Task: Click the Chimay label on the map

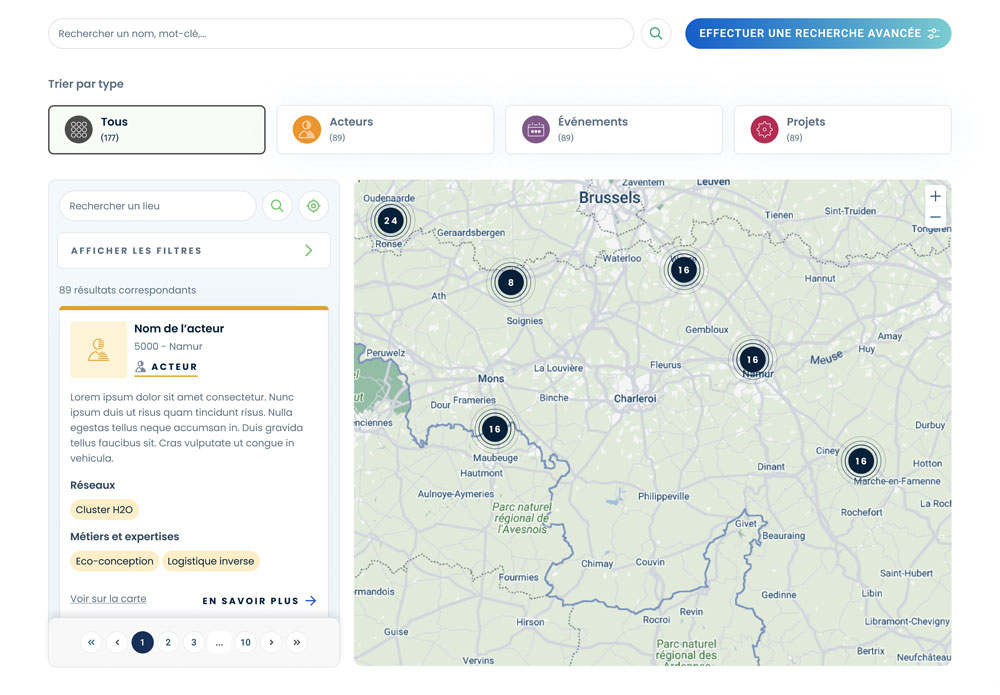Action: (597, 564)
